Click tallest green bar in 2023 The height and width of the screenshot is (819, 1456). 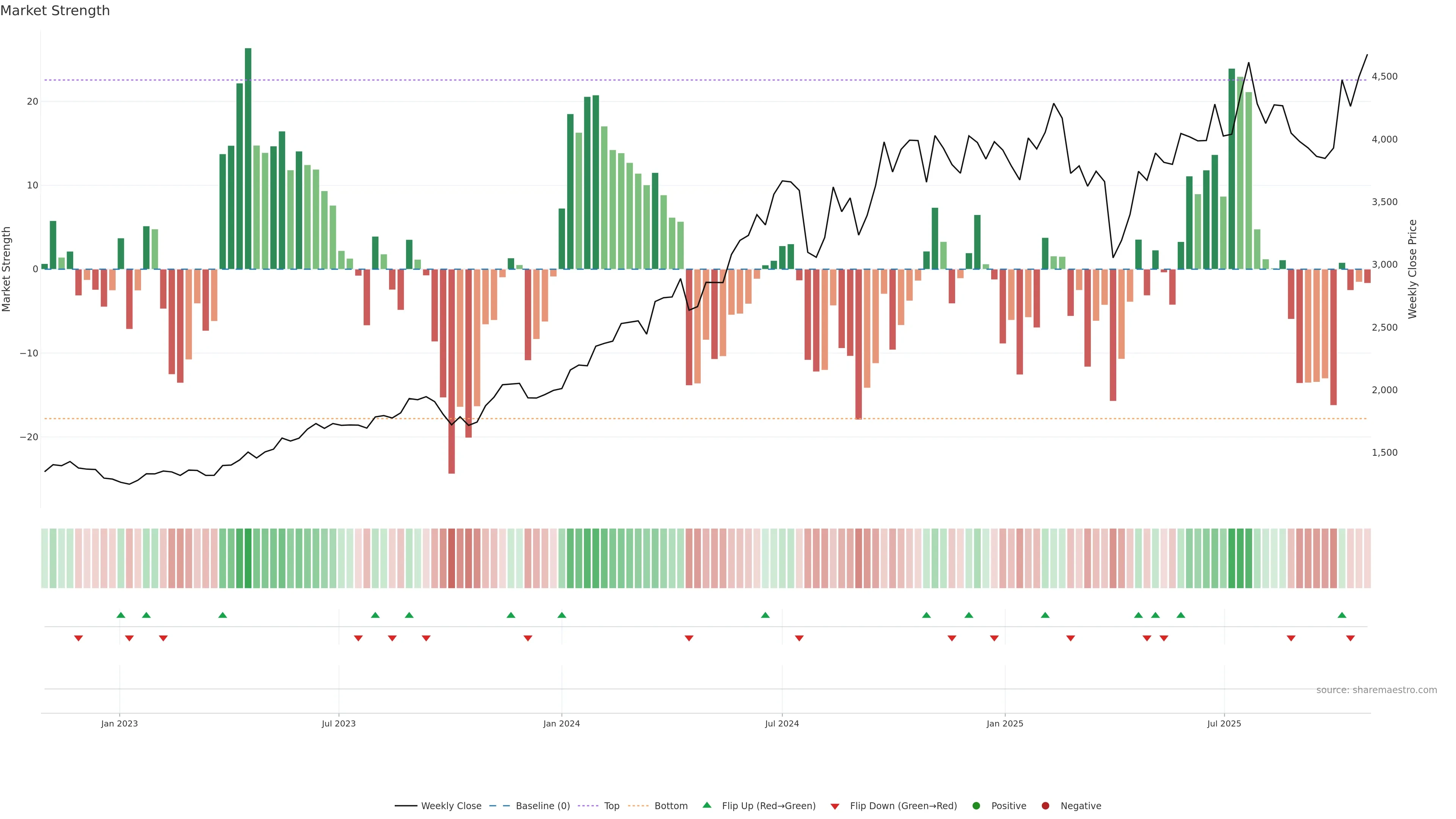(248, 158)
